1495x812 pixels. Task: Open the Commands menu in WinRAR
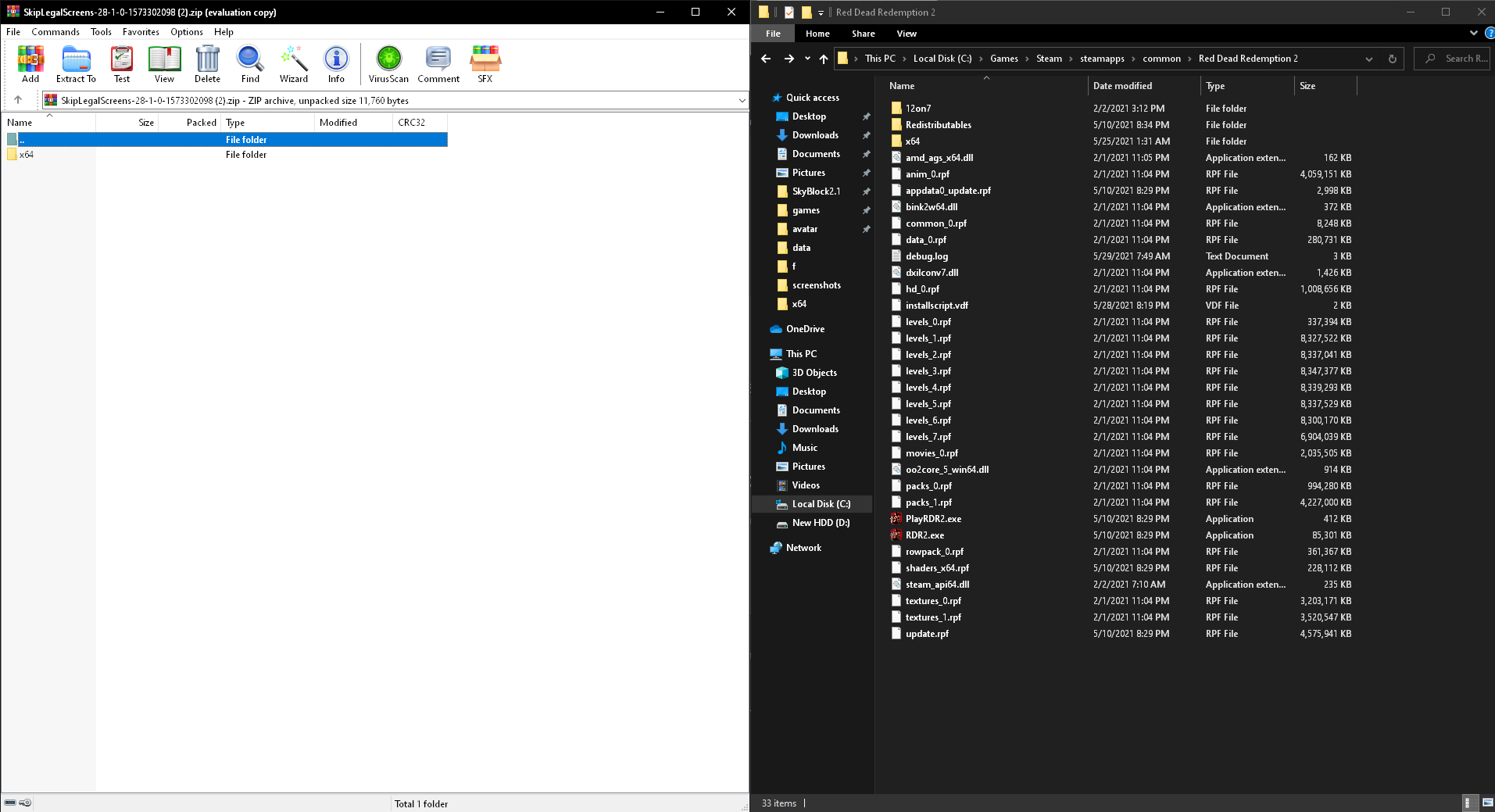[x=55, y=32]
